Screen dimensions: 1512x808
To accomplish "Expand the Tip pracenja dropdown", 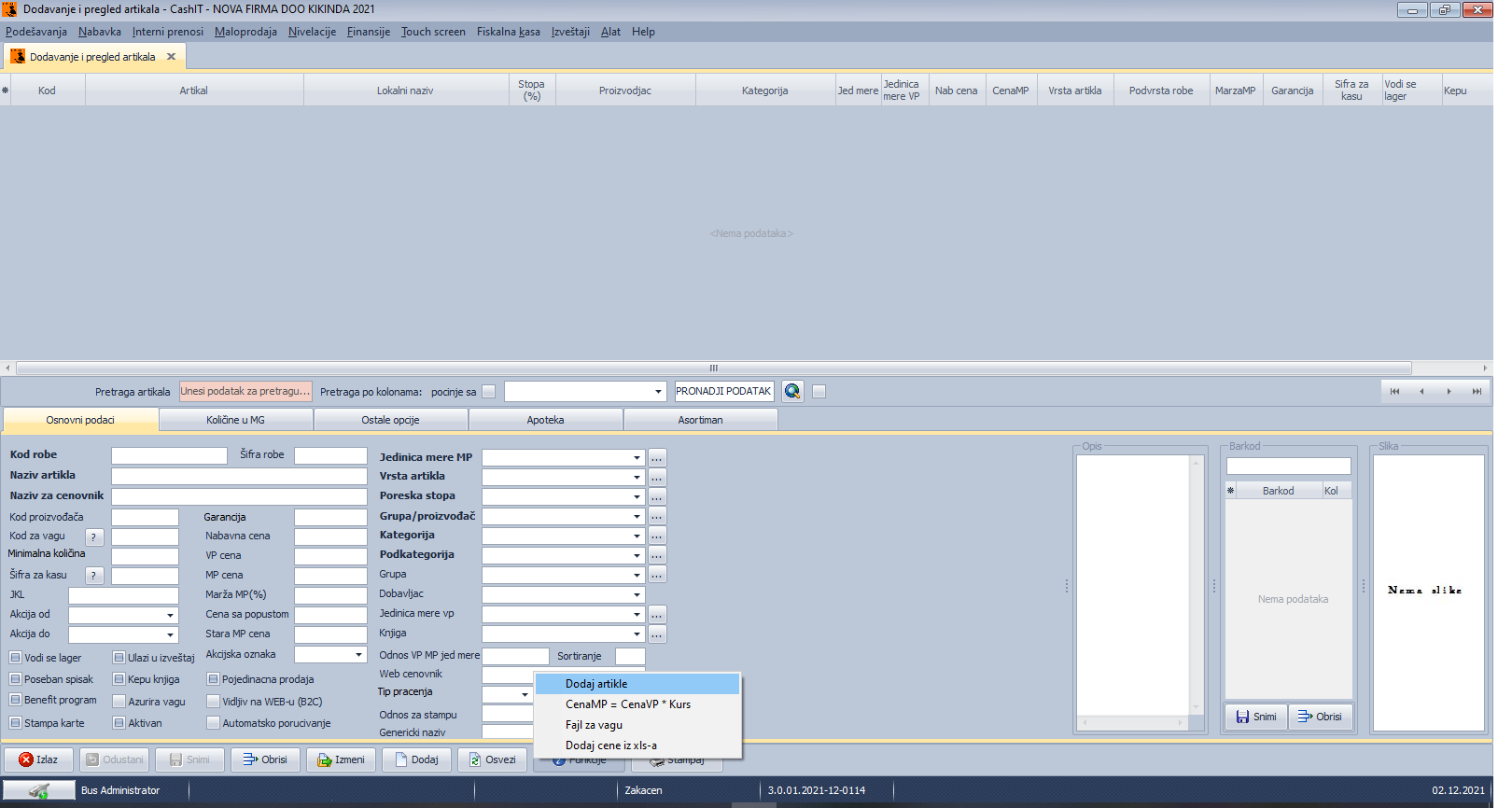I will pos(525,695).
